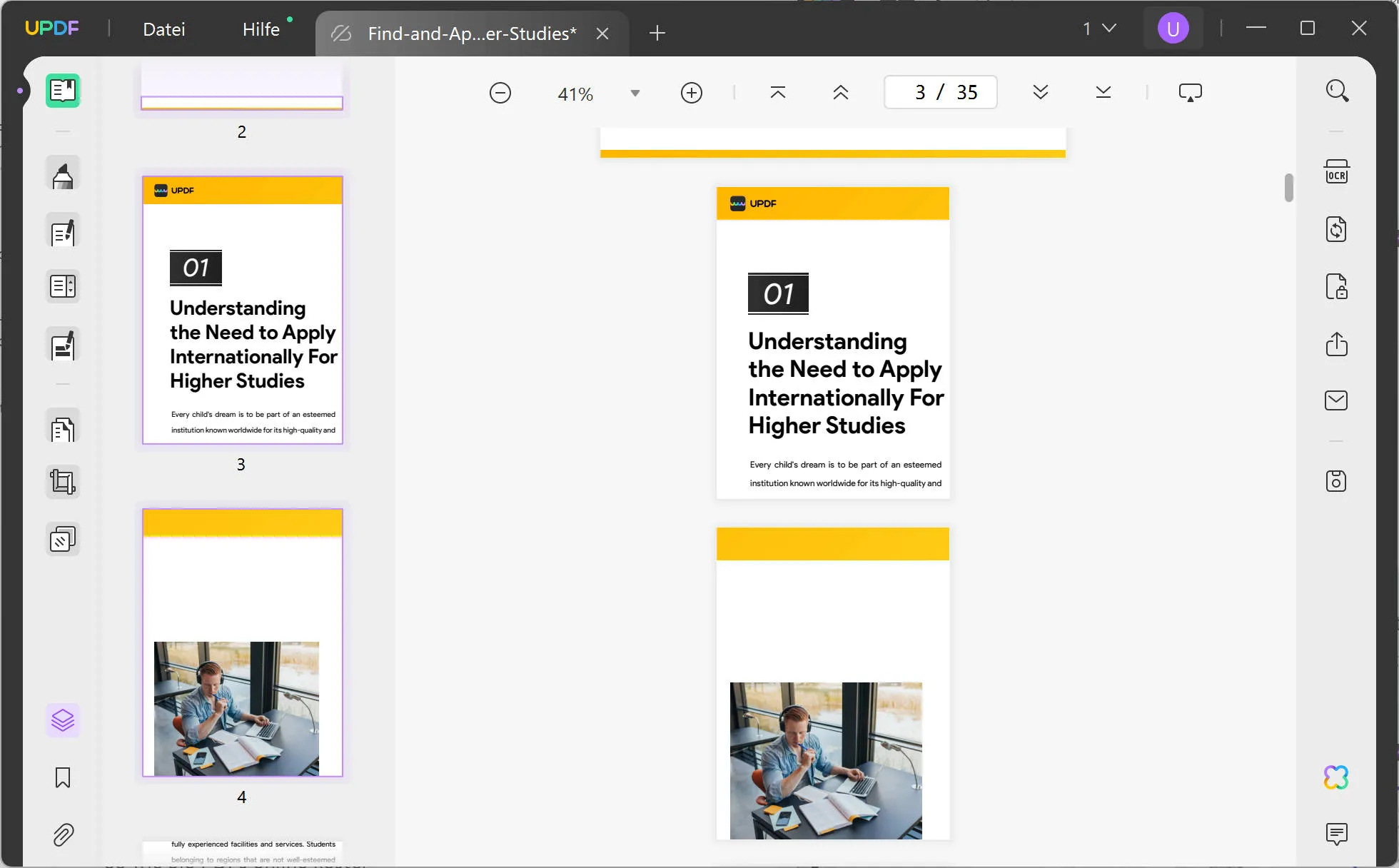This screenshot has width=1399, height=868.
Task: Add a new tab with plus button
Action: click(657, 33)
